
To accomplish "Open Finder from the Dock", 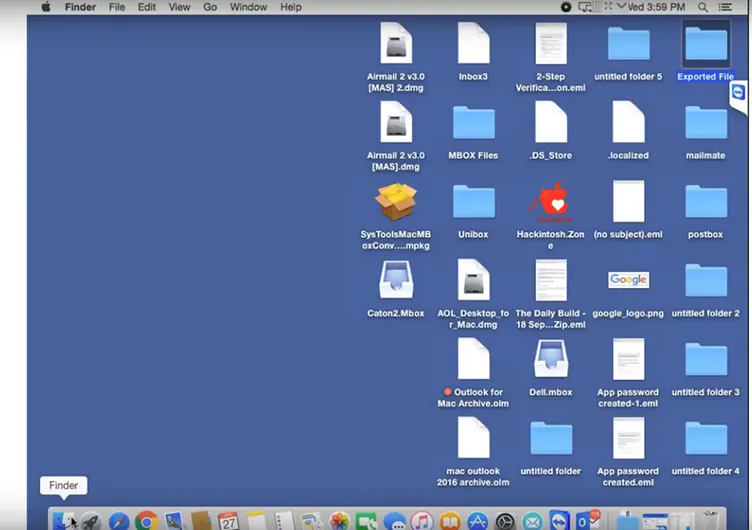I will tap(63, 521).
